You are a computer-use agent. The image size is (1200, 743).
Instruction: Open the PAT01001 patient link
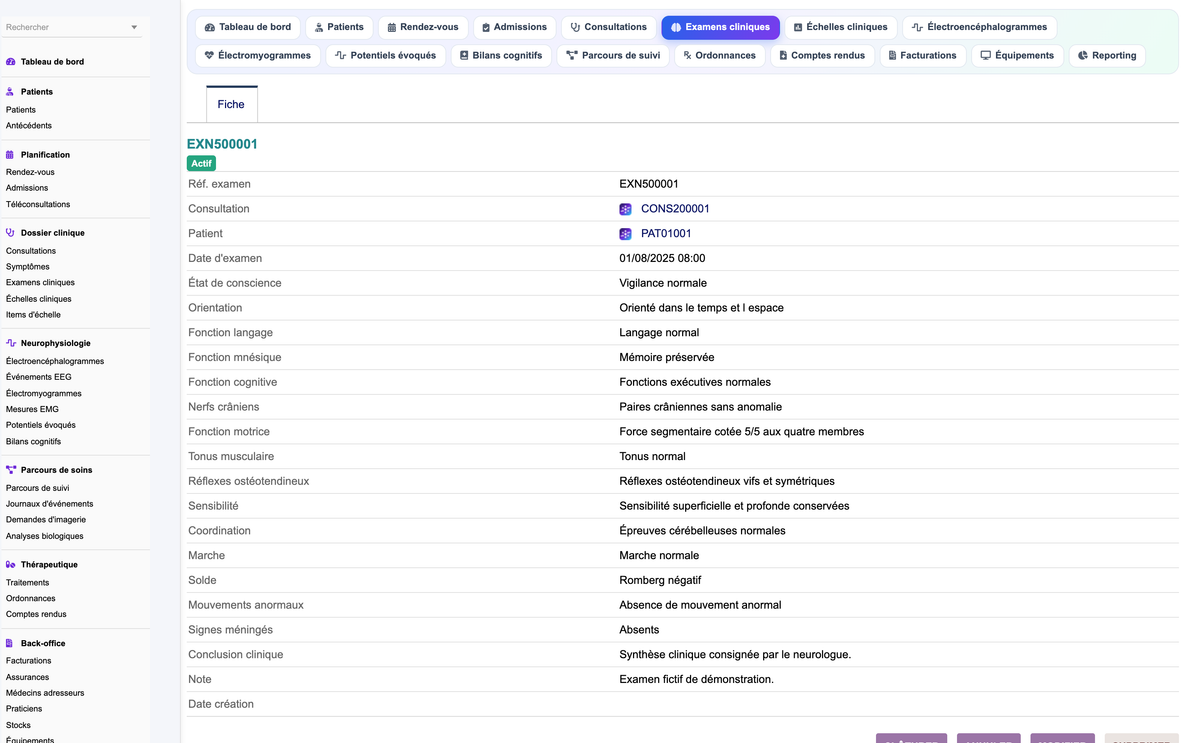(x=666, y=234)
